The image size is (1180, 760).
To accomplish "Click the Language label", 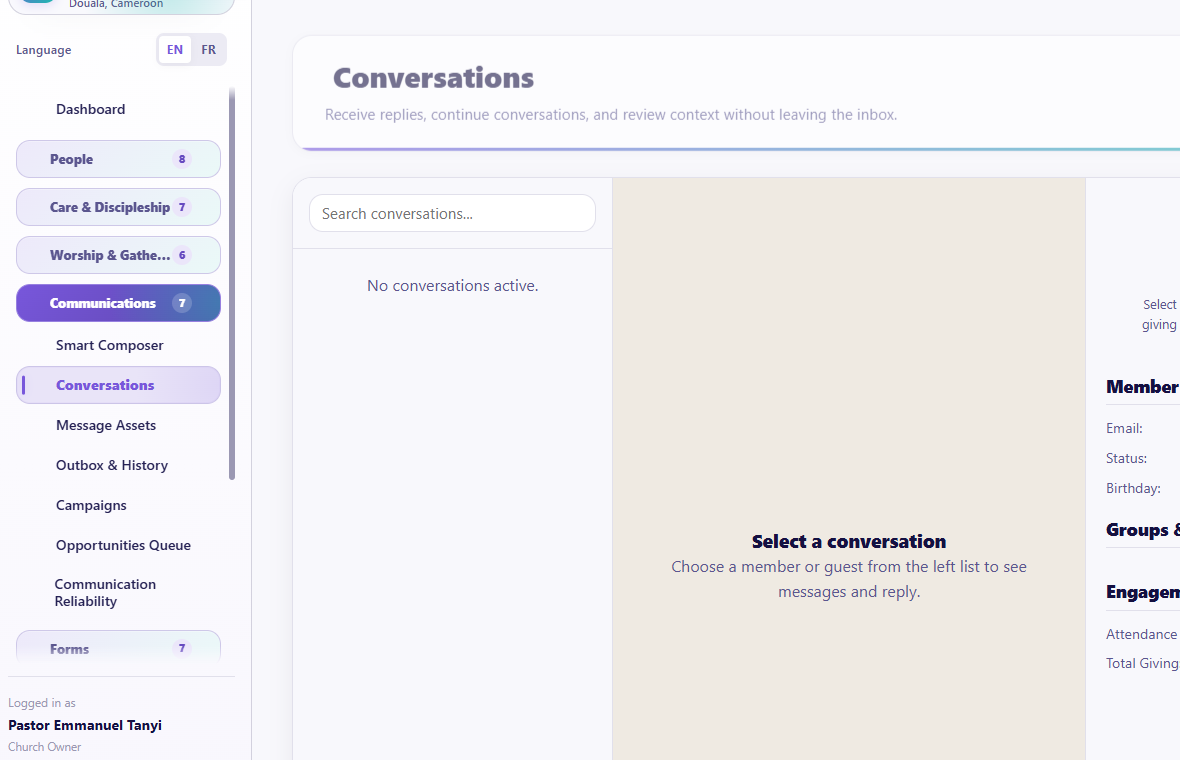I will (x=44, y=50).
